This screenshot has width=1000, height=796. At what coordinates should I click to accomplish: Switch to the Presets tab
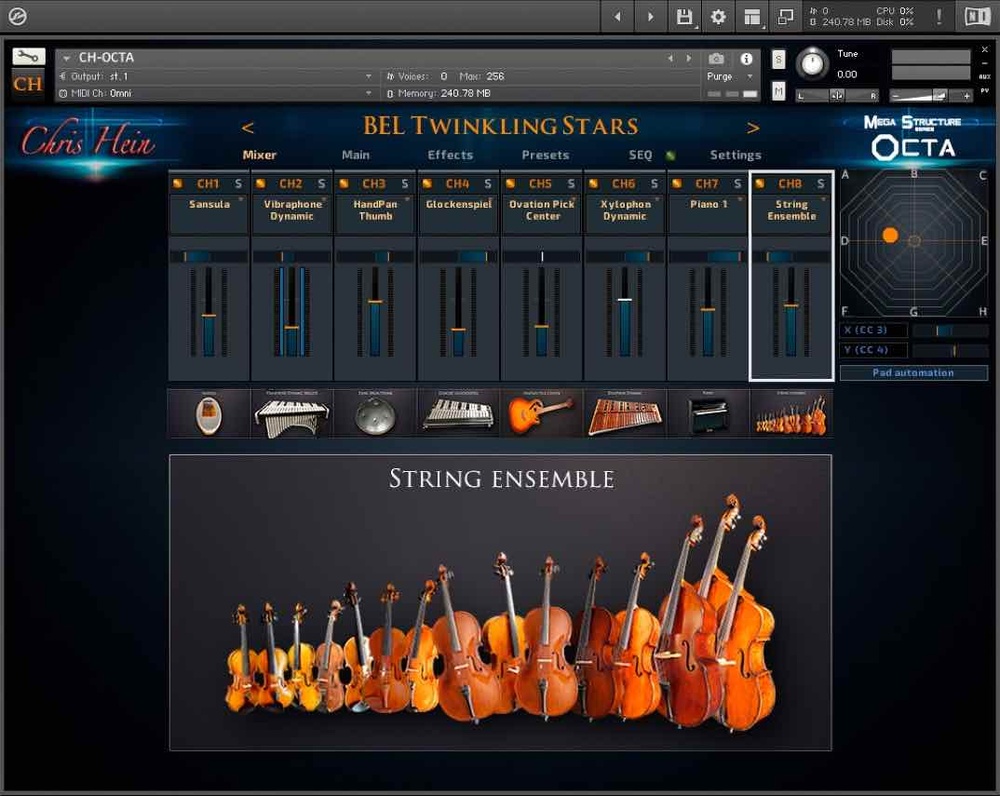[545, 155]
